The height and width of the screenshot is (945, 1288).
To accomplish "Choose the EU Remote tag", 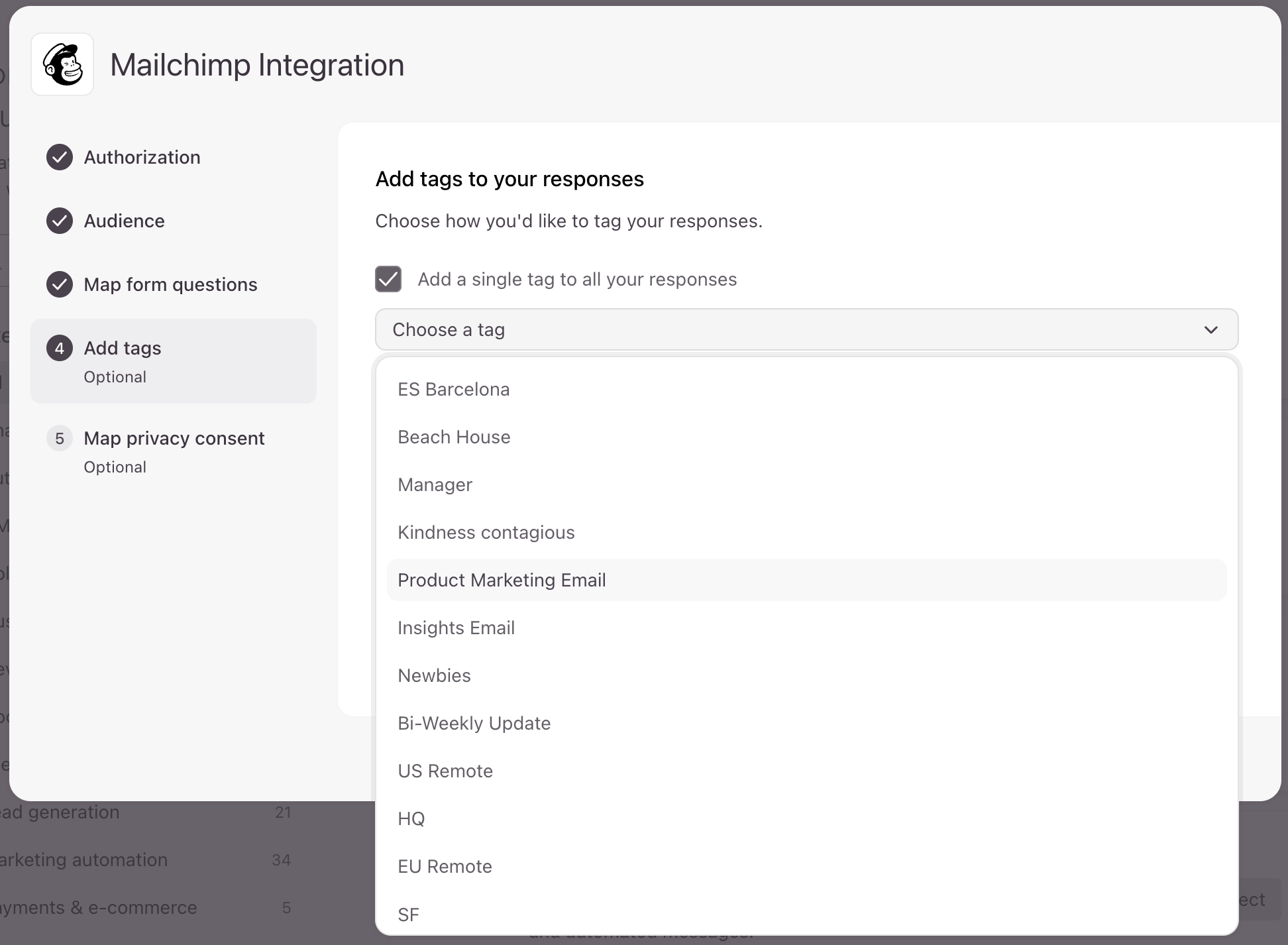I will pyautogui.click(x=806, y=866).
